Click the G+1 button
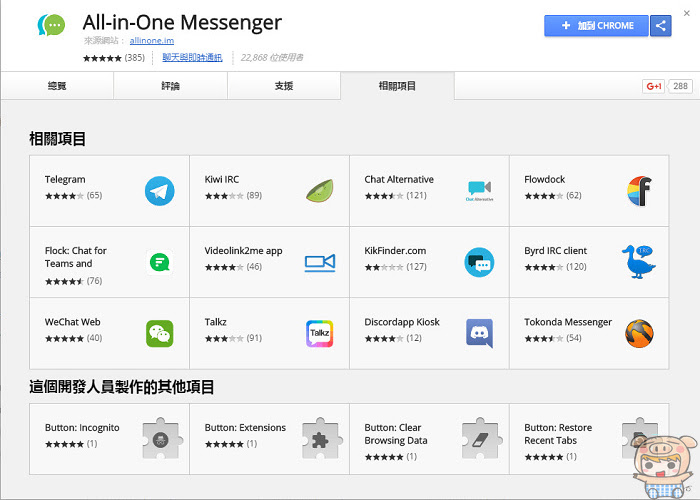700x500 pixels. click(654, 86)
